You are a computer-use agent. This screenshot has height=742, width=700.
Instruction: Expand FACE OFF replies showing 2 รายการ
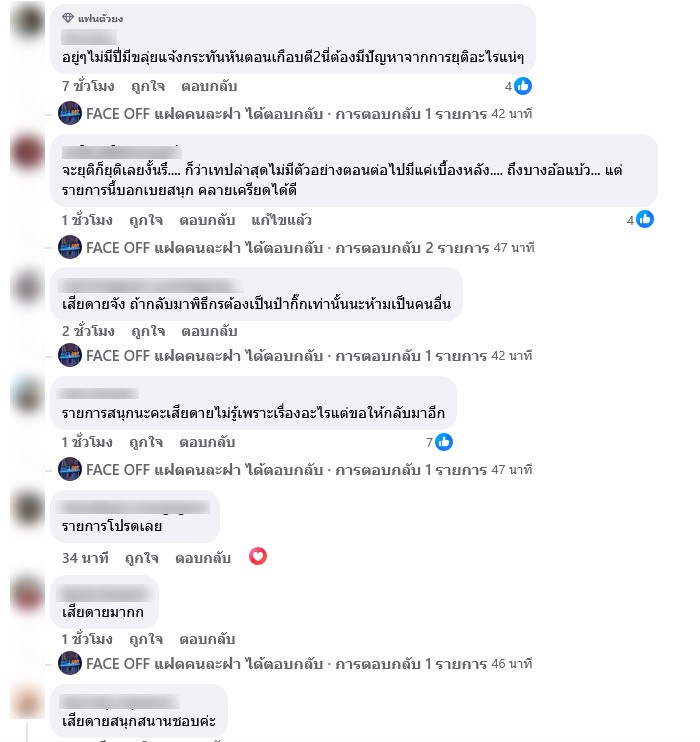coord(310,247)
